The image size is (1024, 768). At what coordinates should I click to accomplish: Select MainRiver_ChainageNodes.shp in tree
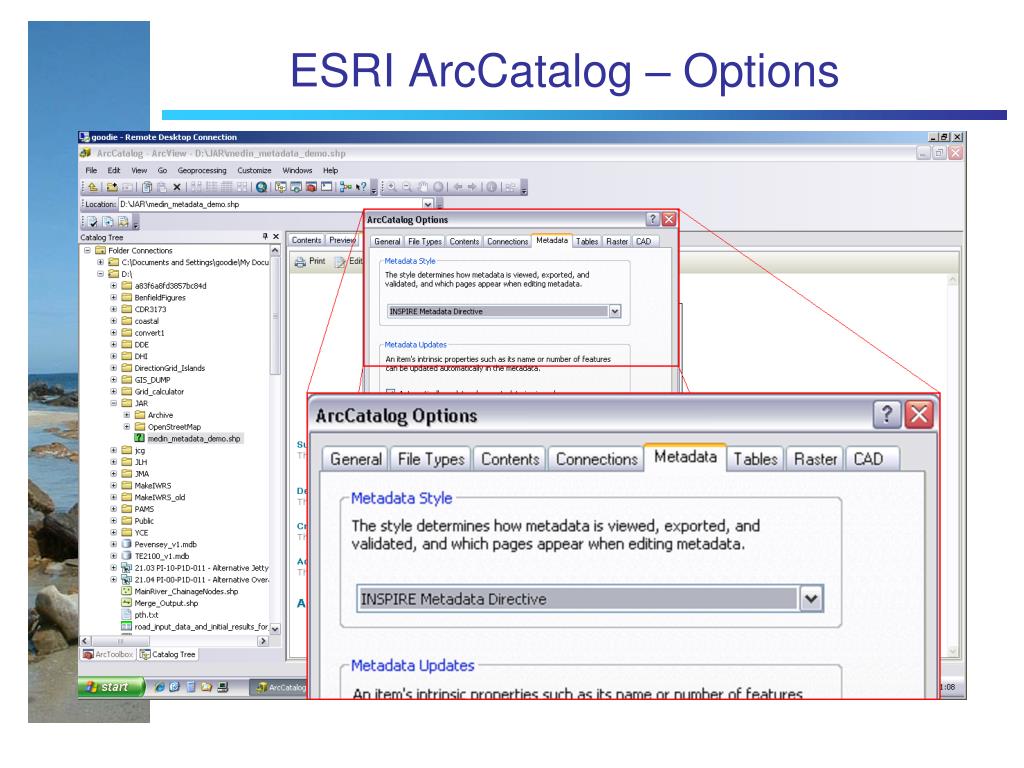pos(186,592)
